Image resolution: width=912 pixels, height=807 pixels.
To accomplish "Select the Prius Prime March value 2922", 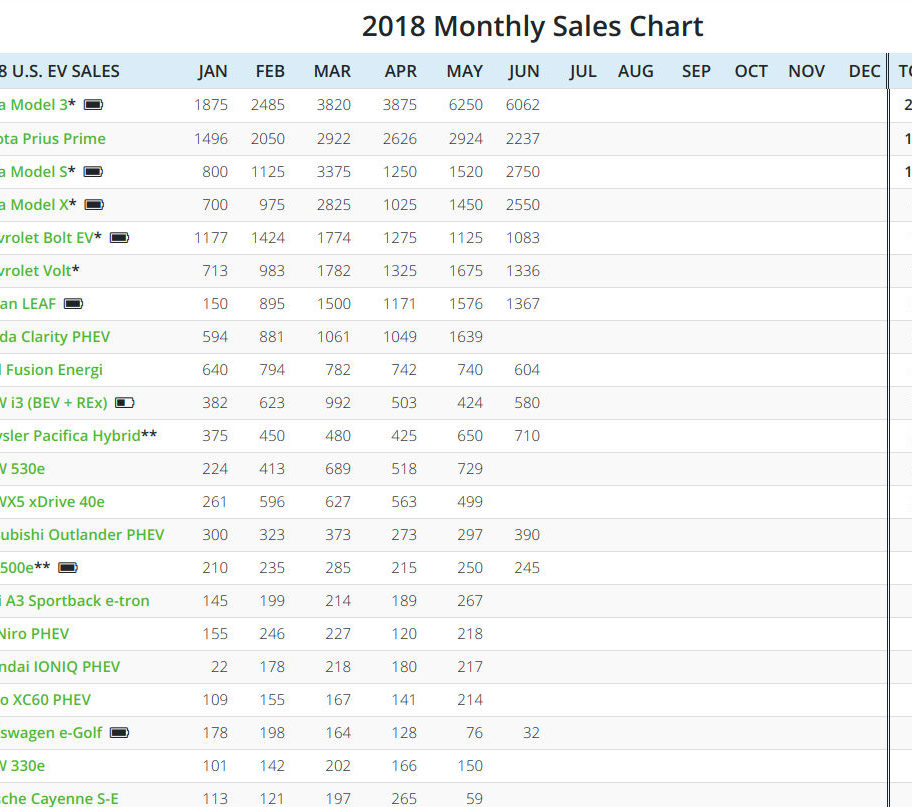I will [x=334, y=138].
